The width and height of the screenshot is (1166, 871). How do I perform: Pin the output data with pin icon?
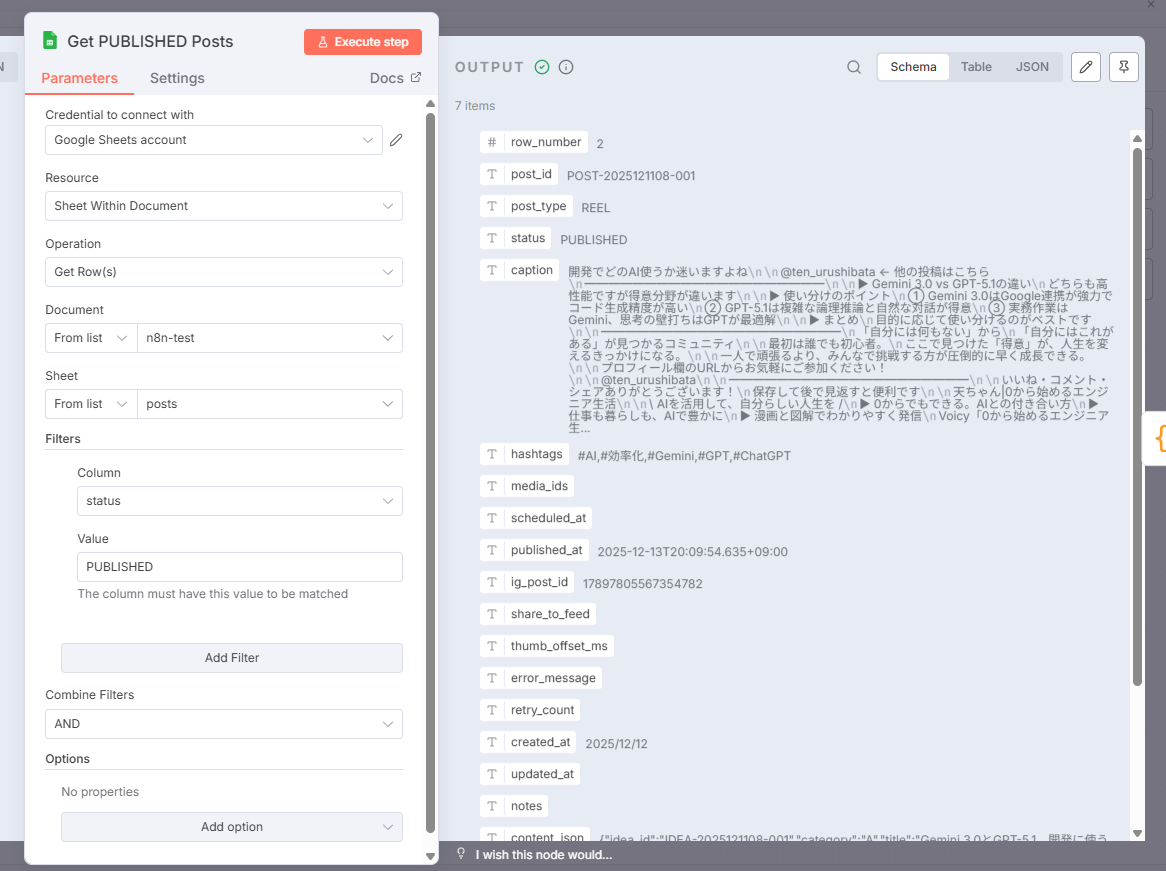[1124, 67]
